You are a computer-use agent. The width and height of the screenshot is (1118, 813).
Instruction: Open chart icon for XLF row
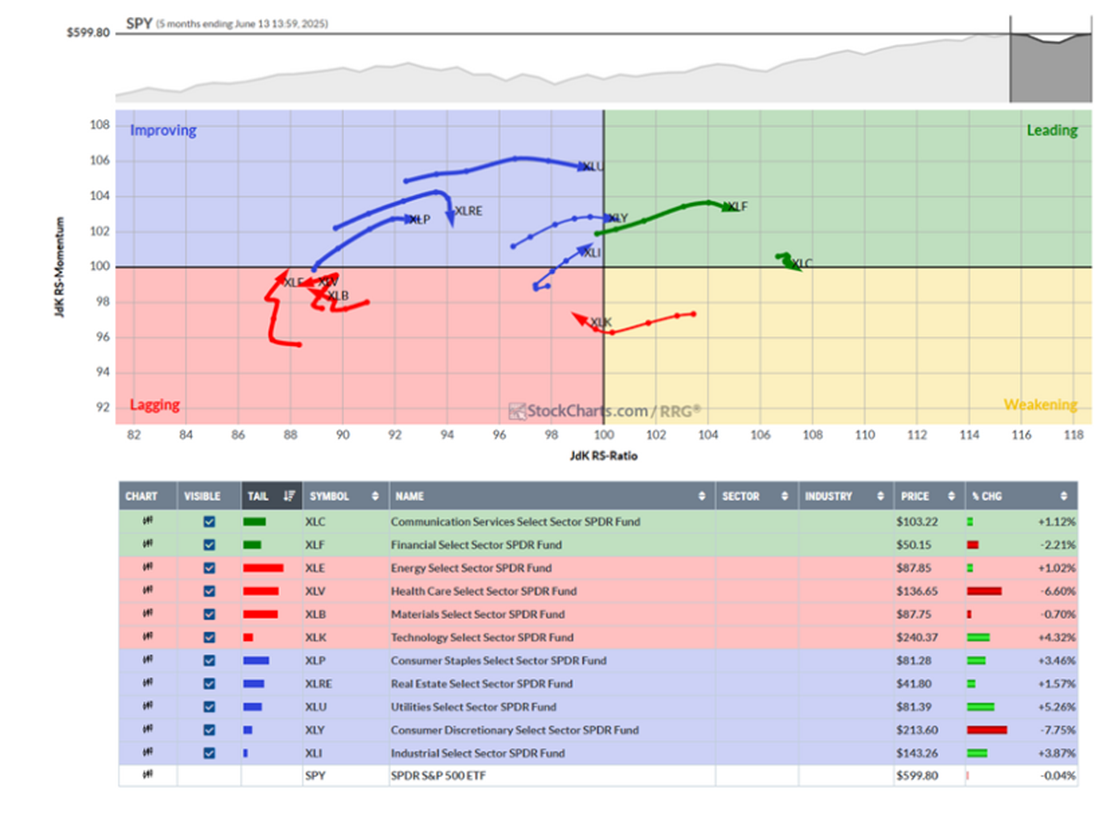pyautogui.click(x=148, y=545)
